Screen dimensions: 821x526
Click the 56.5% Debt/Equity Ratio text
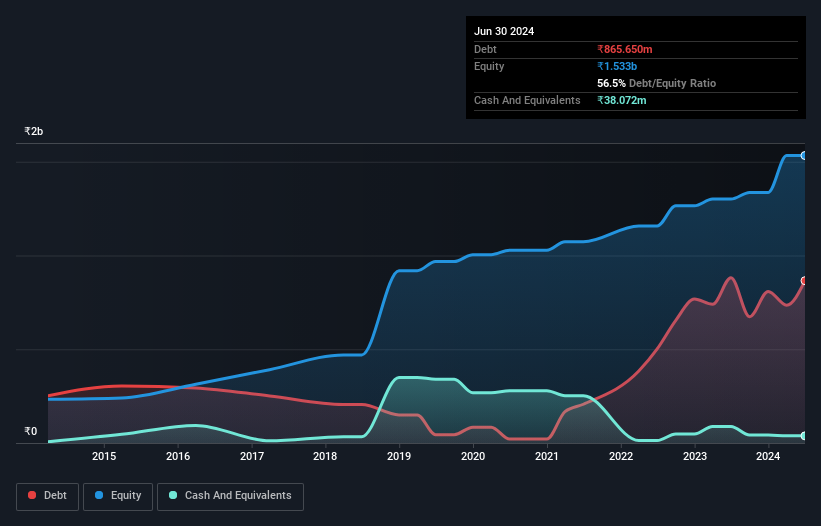(x=657, y=83)
